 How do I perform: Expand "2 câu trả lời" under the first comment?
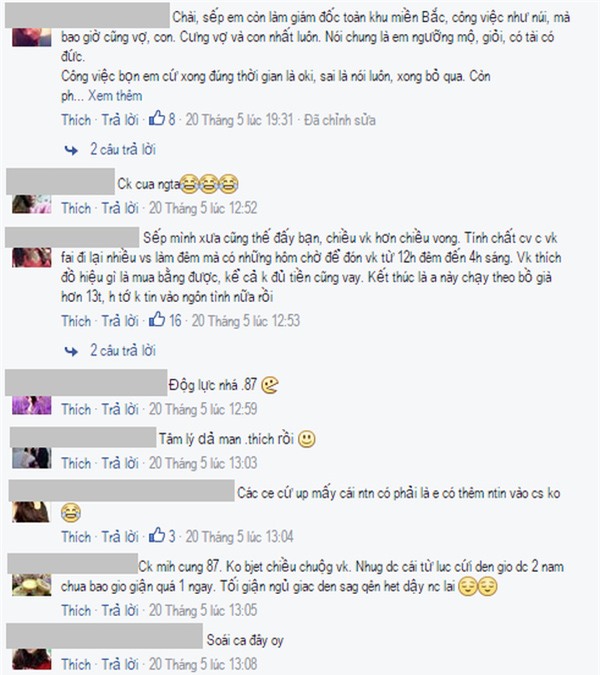tap(123, 149)
